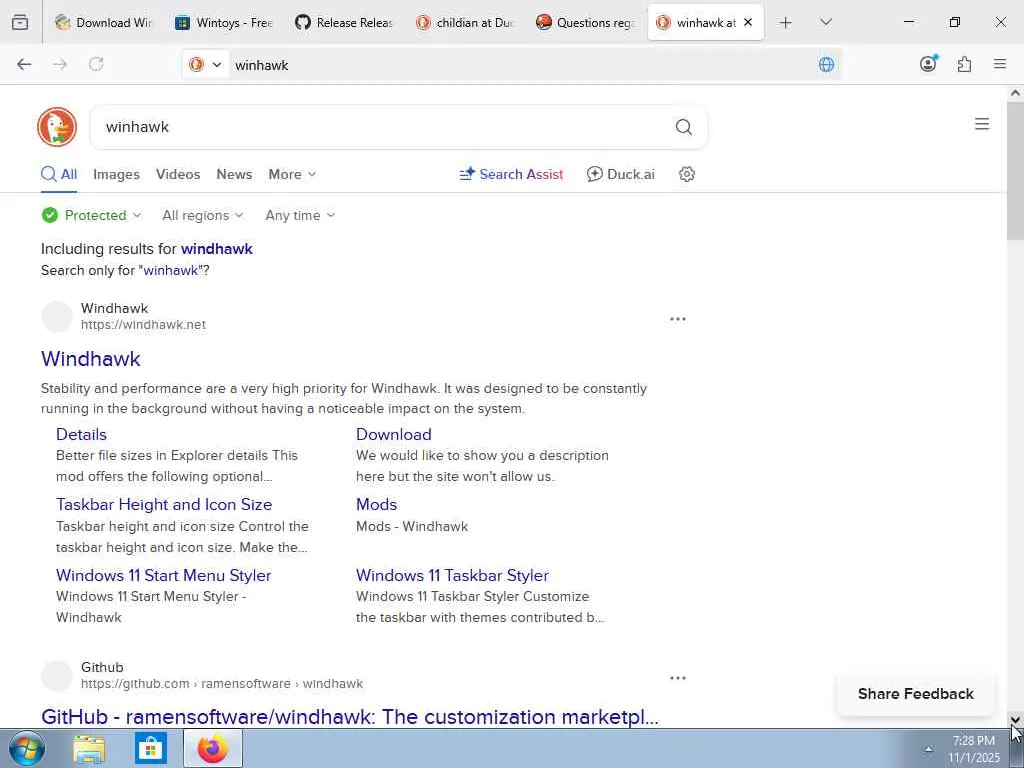
Task: Click the scrollbar up arrow
Action: pyautogui.click(x=1016, y=93)
